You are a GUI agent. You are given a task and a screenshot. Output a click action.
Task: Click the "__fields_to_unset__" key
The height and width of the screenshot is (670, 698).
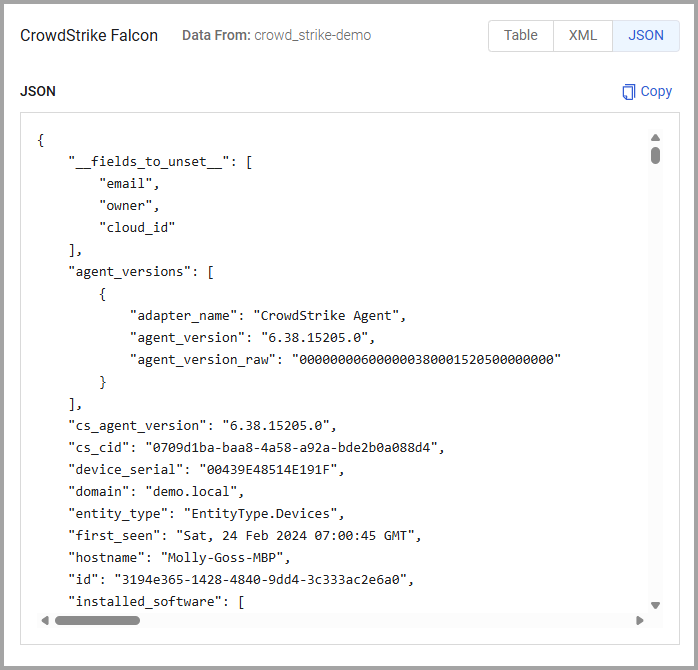(x=149, y=162)
